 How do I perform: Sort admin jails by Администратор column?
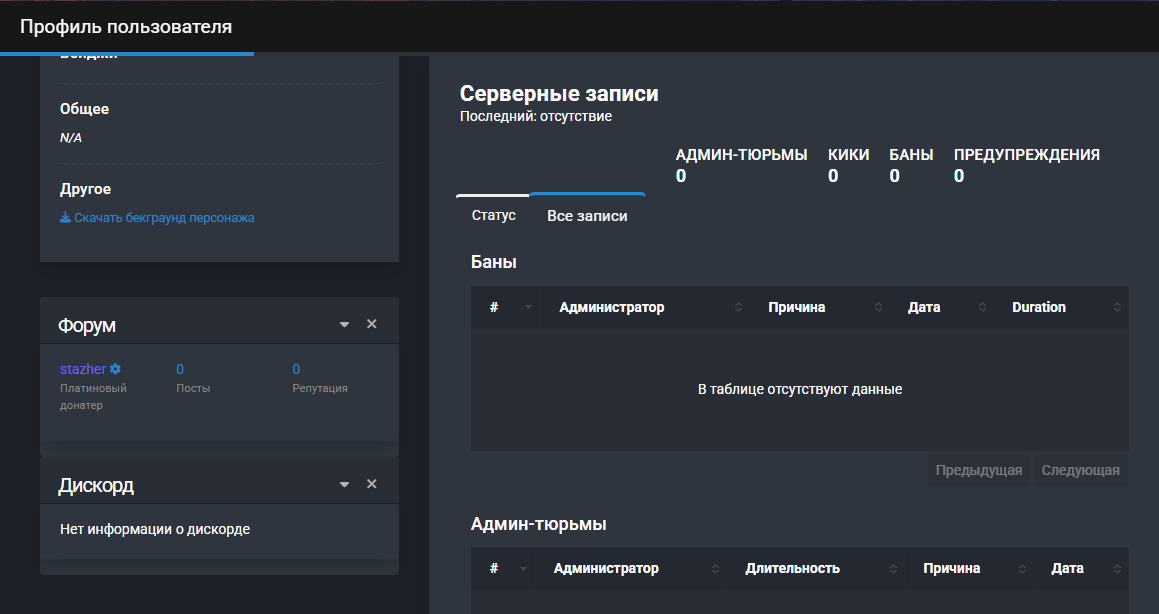click(x=606, y=568)
